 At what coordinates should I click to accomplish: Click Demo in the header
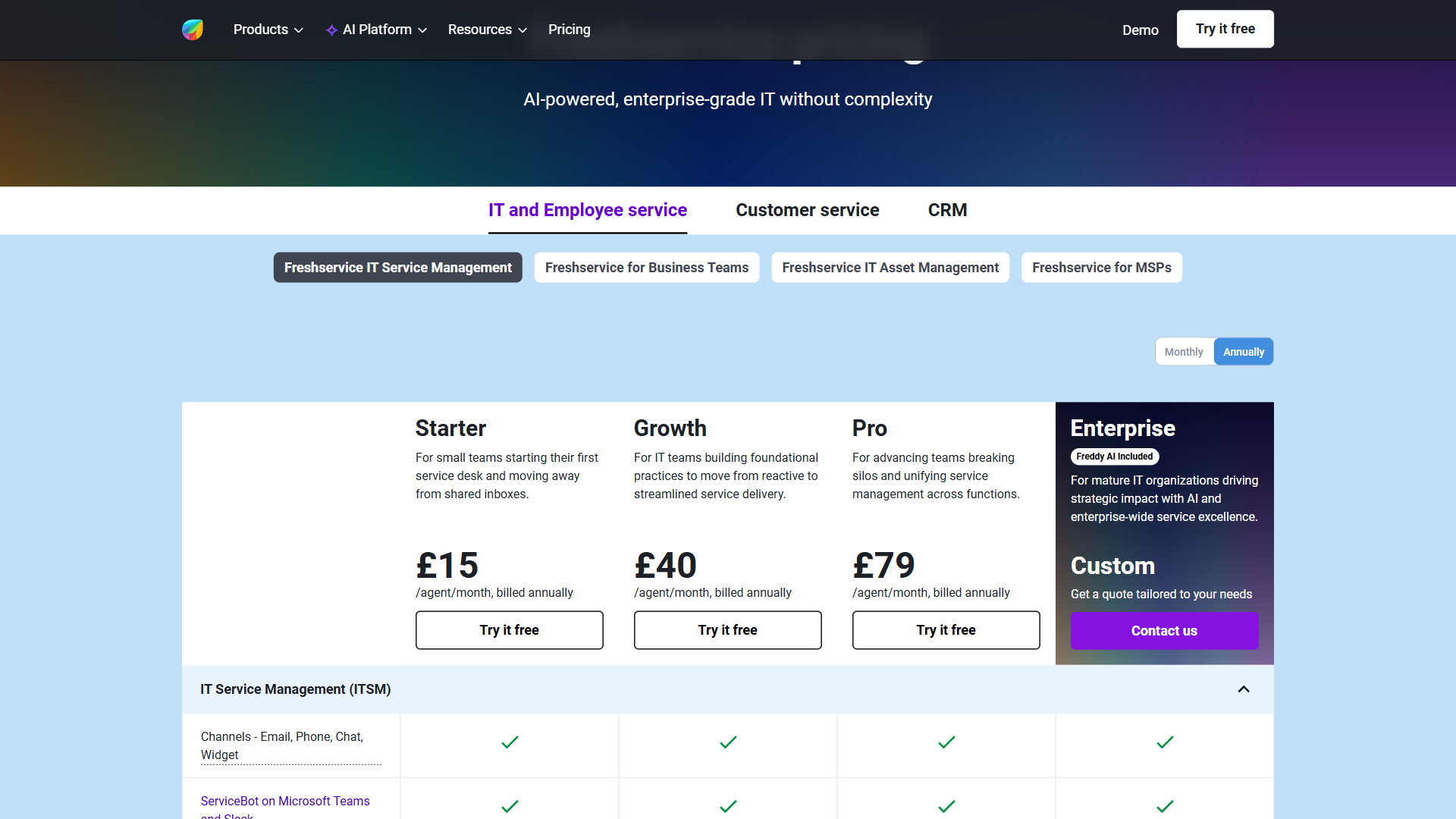(1141, 30)
